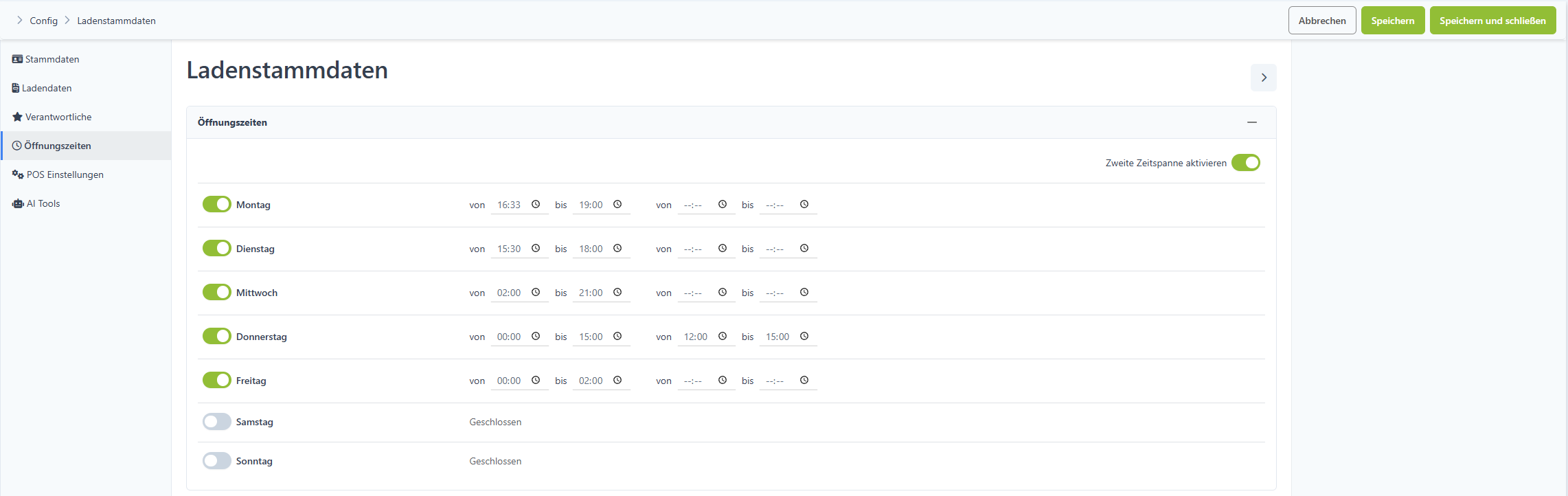Viewport: 1568px width, 496px height.
Task: Click the Speichern button
Action: 1393,21
